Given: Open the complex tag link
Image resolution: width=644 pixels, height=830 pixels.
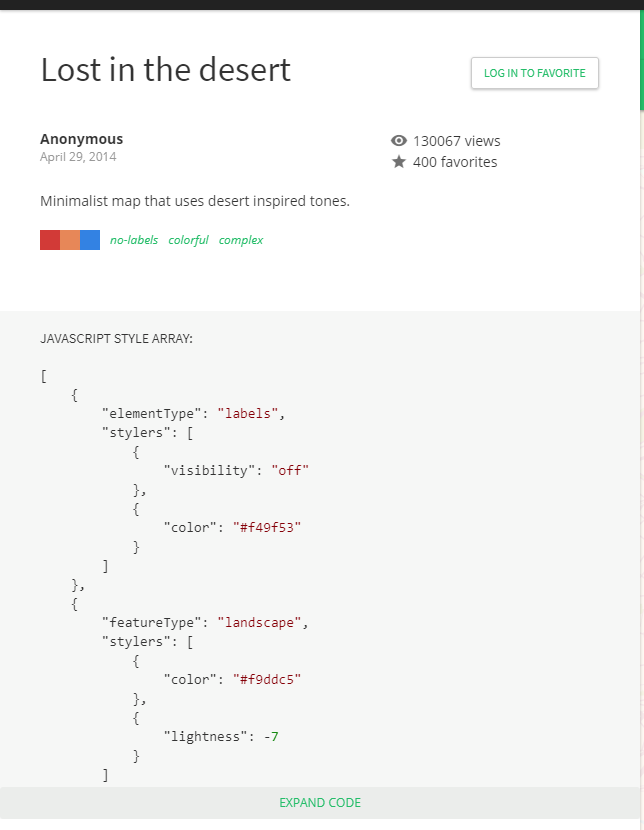Looking at the screenshot, I should [x=241, y=240].
